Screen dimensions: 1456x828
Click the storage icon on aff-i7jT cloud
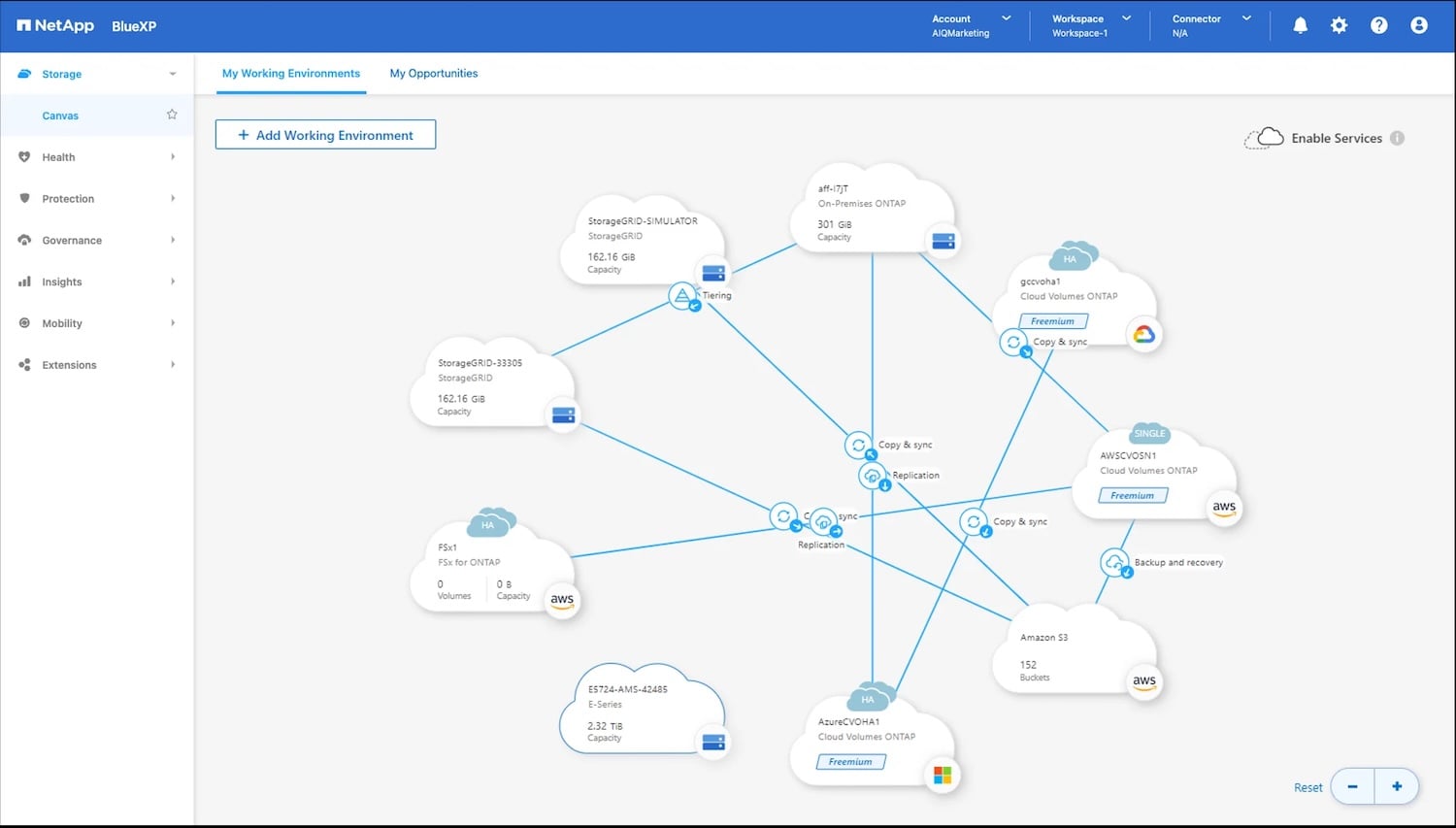coord(943,241)
